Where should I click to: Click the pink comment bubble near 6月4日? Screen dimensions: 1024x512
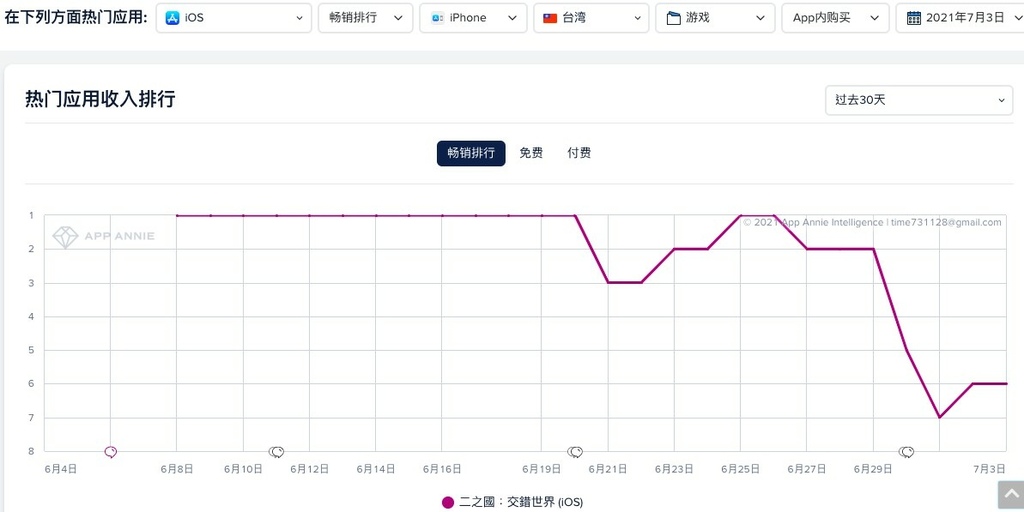tap(110, 452)
